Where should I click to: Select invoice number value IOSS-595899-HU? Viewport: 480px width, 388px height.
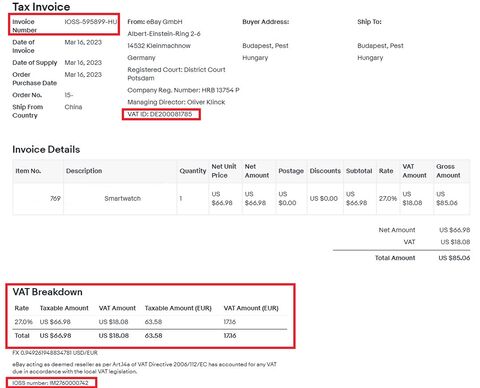click(x=91, y=22)
